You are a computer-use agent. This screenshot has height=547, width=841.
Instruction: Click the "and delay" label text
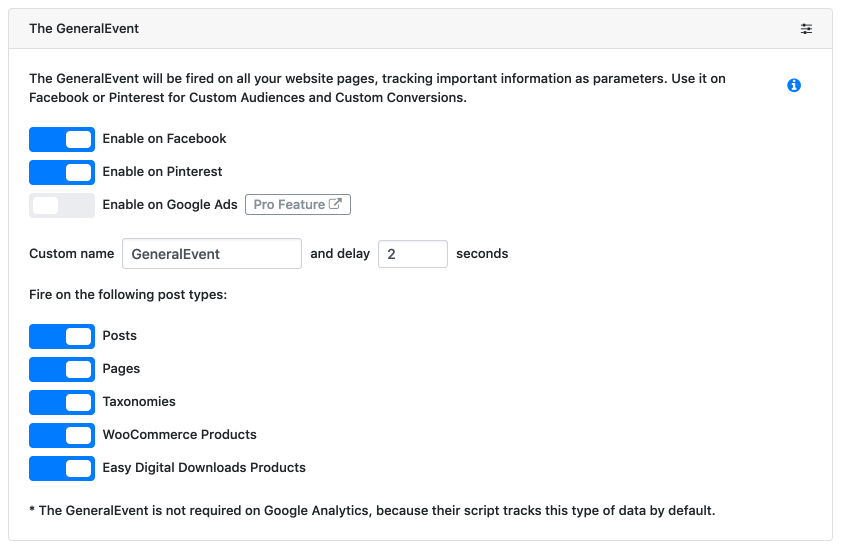click(x=340, y=254)
